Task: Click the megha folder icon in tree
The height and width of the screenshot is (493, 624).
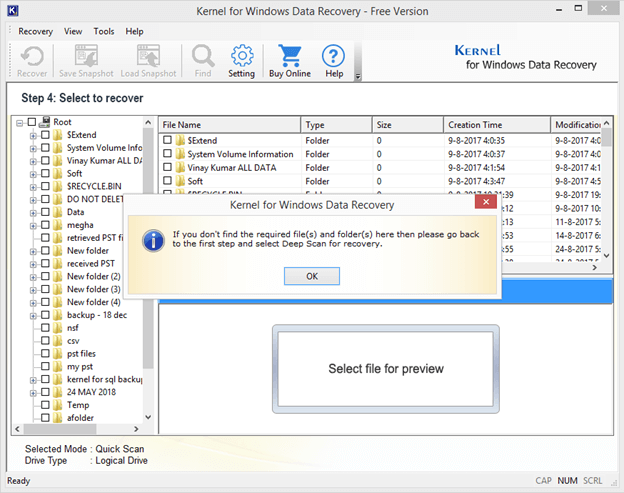Action: 58,225
